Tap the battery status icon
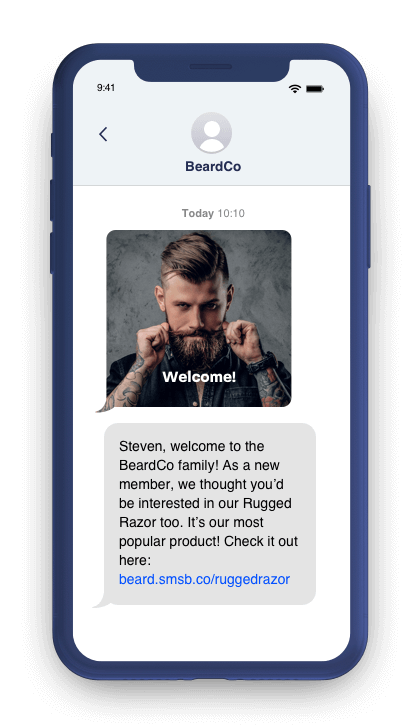420x725 pixels. (315, 88)
